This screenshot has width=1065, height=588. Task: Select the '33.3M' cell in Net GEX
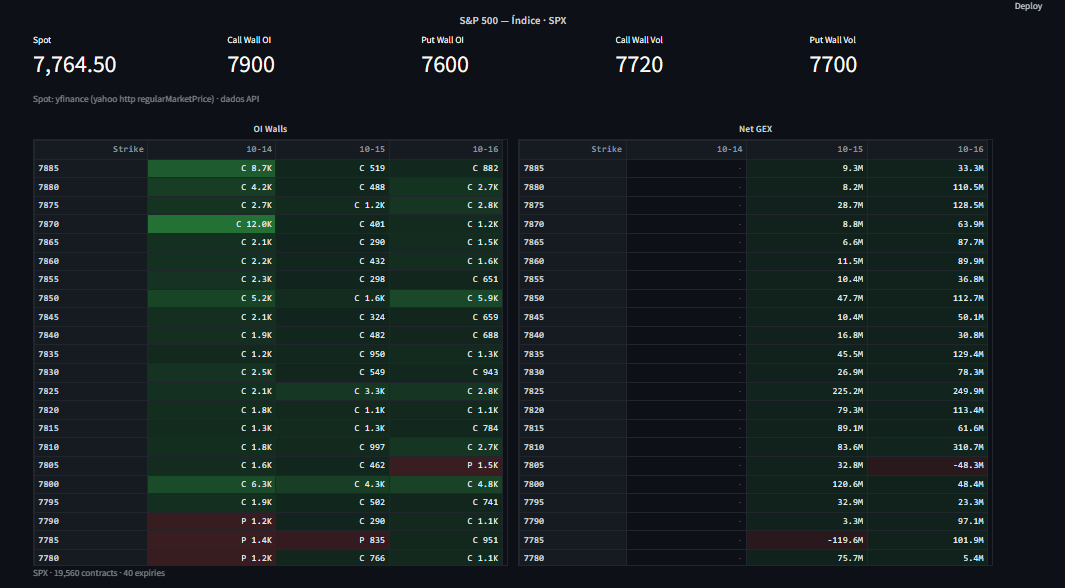tap(928, 168)
